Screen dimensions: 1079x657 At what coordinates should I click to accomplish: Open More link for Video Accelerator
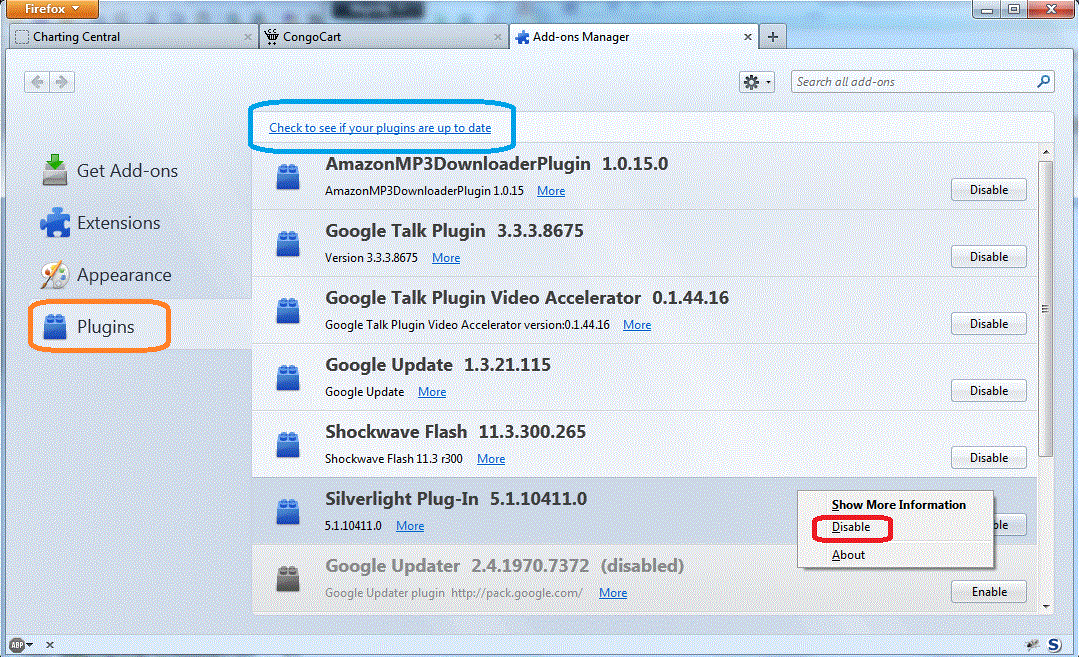tap(637, 325)
